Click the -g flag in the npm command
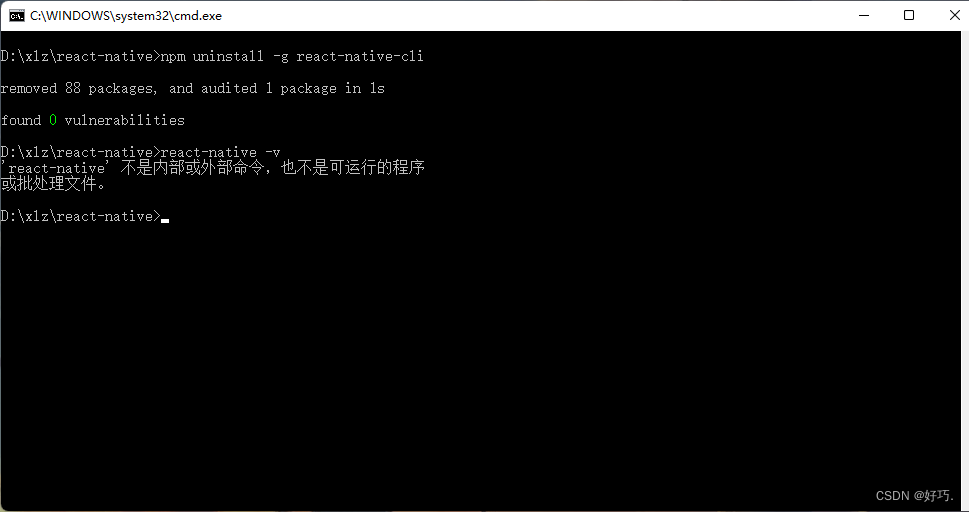The height and width of the screenshot is (512, 969). click(281, 56)
